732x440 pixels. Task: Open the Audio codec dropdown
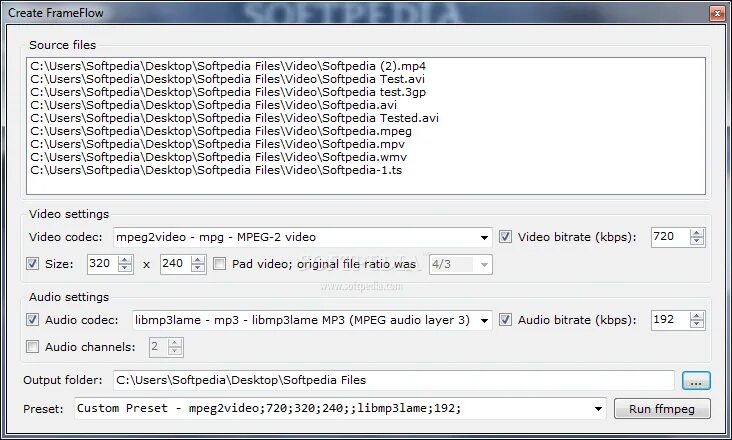click(484, 321)
